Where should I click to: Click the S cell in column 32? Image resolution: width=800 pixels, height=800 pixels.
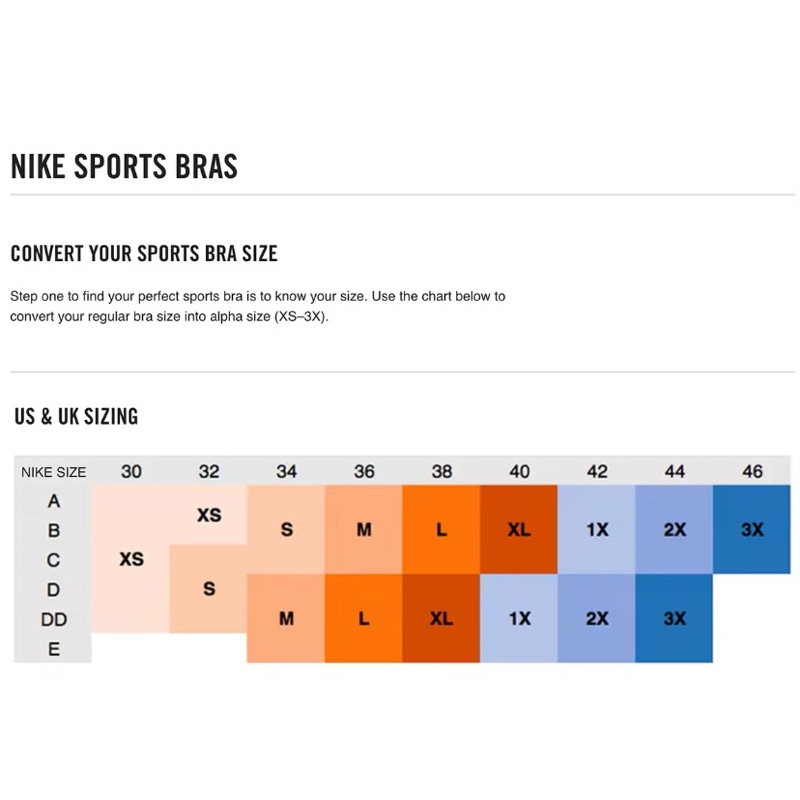[209, 590]
